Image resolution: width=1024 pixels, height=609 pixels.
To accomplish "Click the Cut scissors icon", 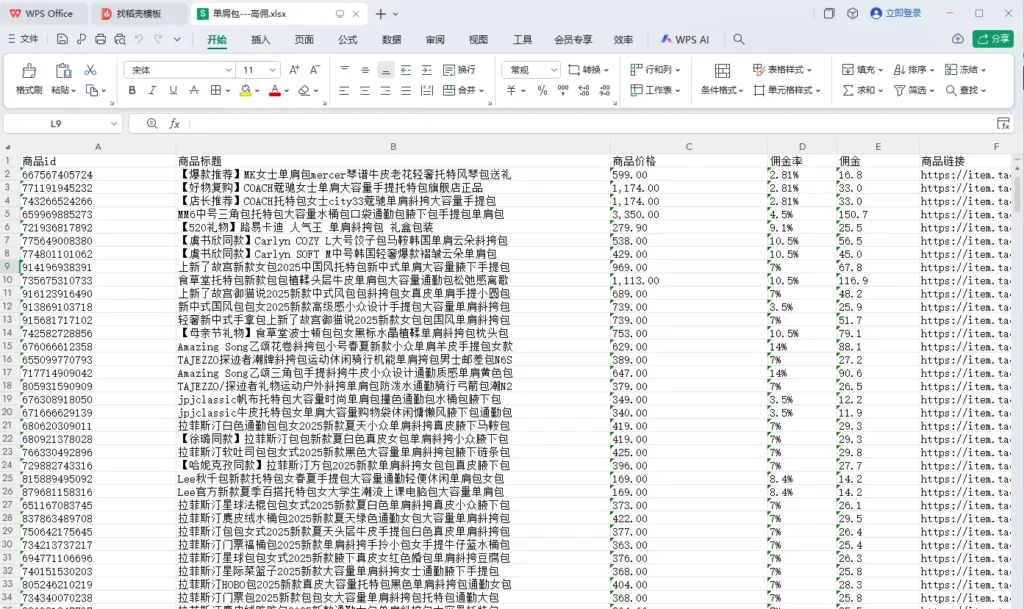I will click(x=91, y=70).
